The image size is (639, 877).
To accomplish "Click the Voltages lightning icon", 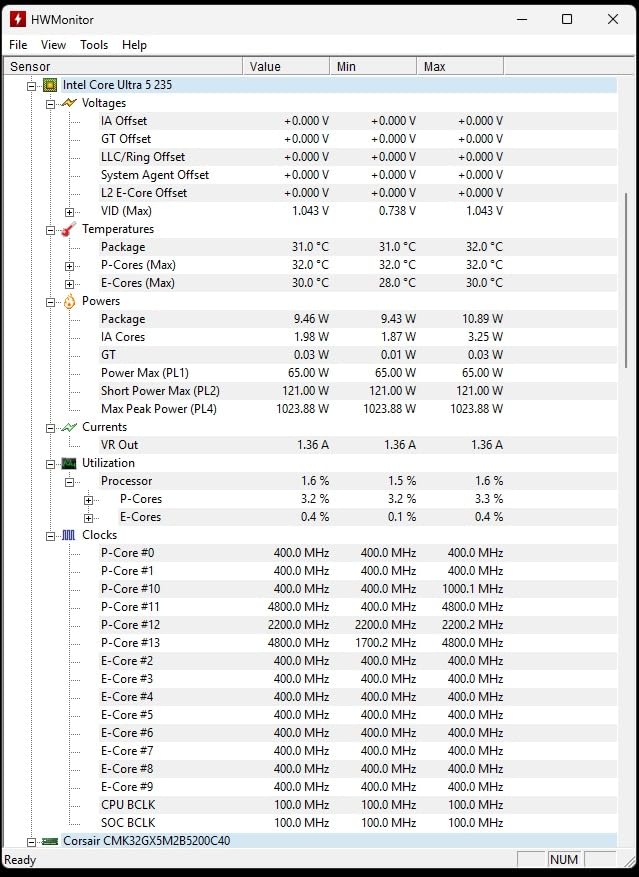I will (68, 103).
